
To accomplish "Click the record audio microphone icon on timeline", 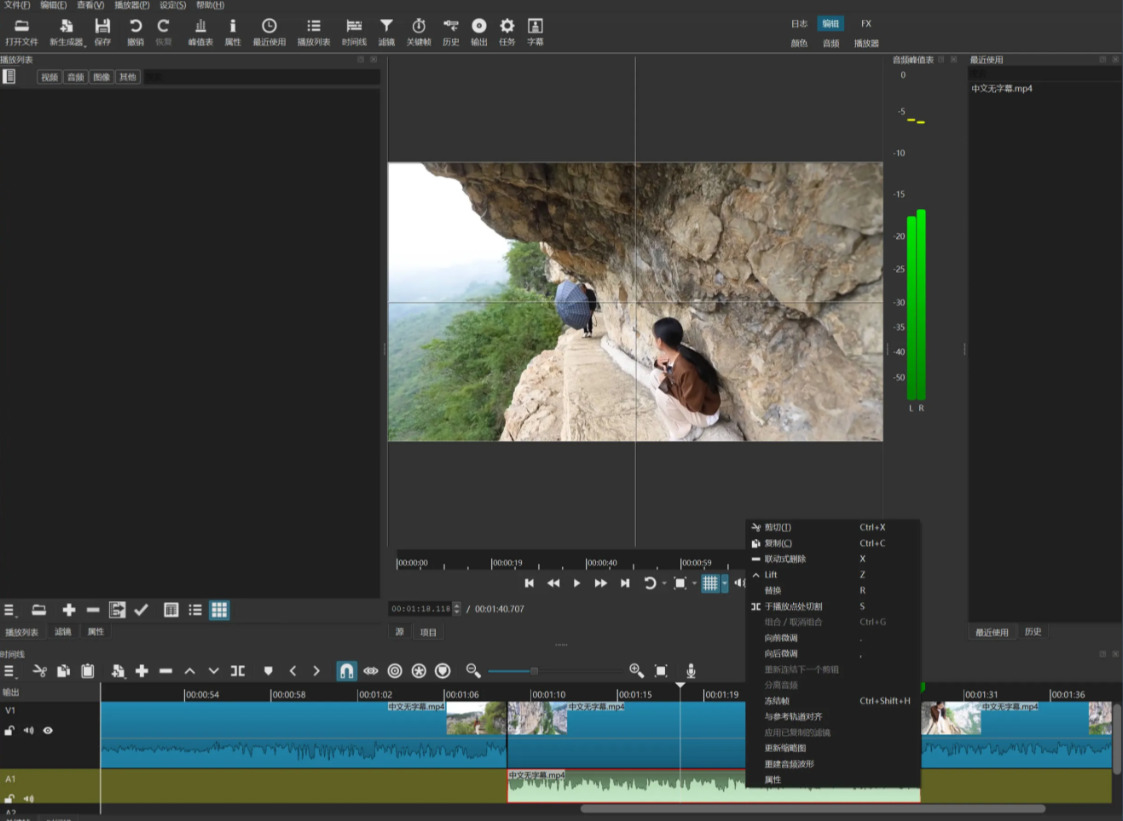I will tap(690, 671).
